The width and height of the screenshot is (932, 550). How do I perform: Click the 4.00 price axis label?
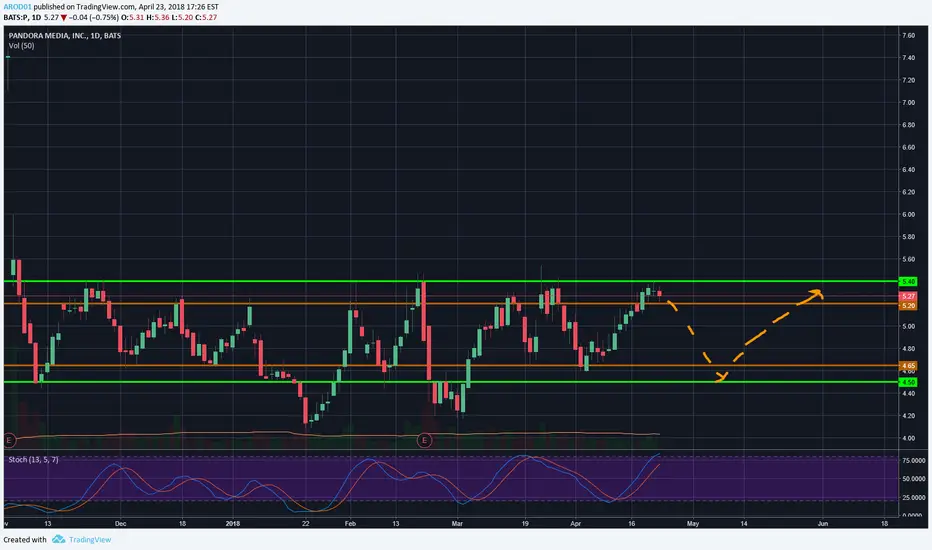click(908, 438)
